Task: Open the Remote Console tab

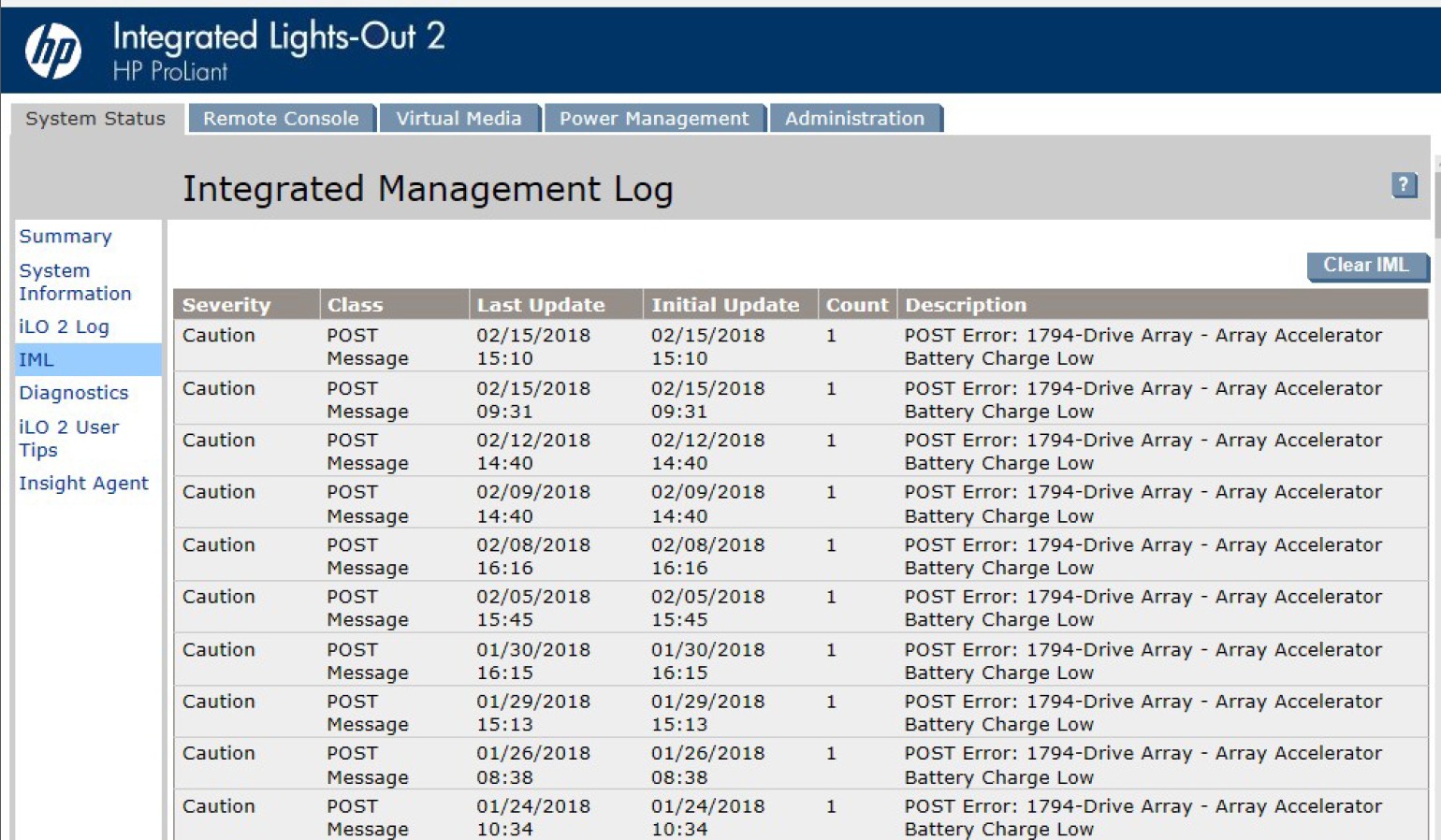Action: (281, 119)
